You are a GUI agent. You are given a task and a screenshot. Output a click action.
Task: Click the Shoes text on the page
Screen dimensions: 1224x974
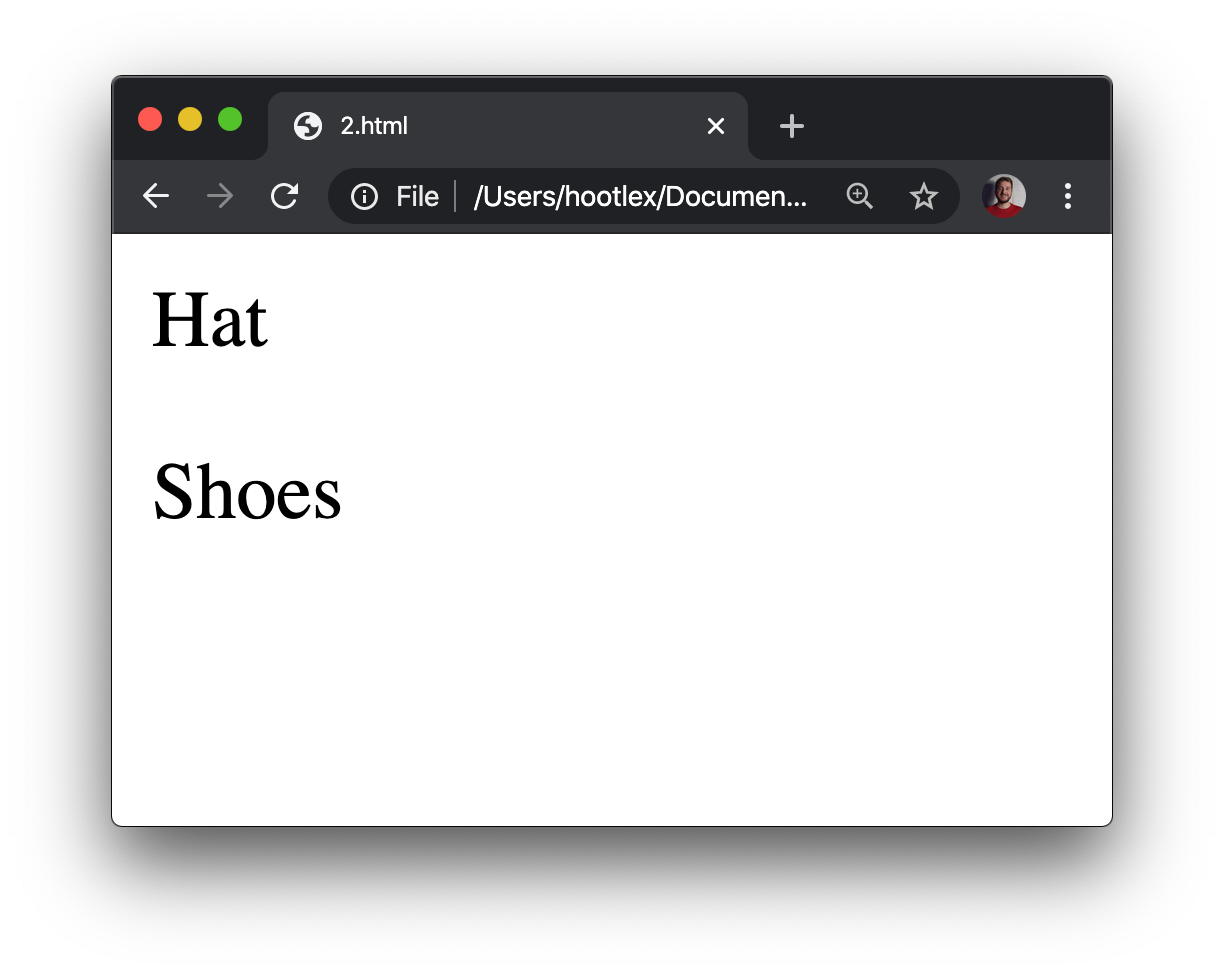tap(247, 492)
